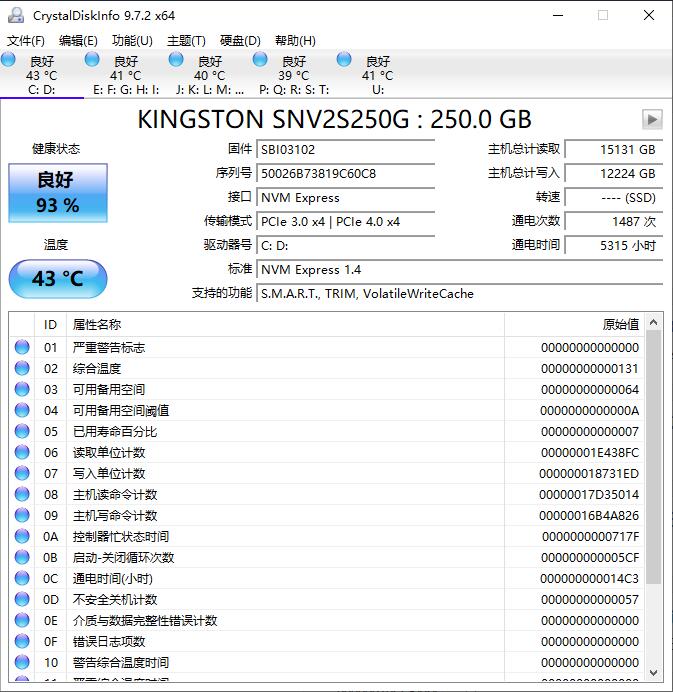Click the 属性名称 column header

pyautogui.click(x=285, y=325)
